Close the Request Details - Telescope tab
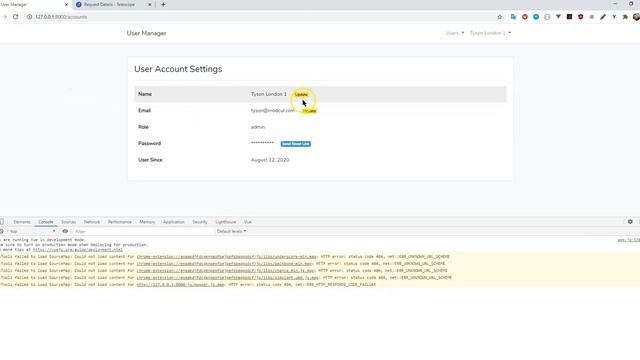The image size is (640, 360). 149,4
